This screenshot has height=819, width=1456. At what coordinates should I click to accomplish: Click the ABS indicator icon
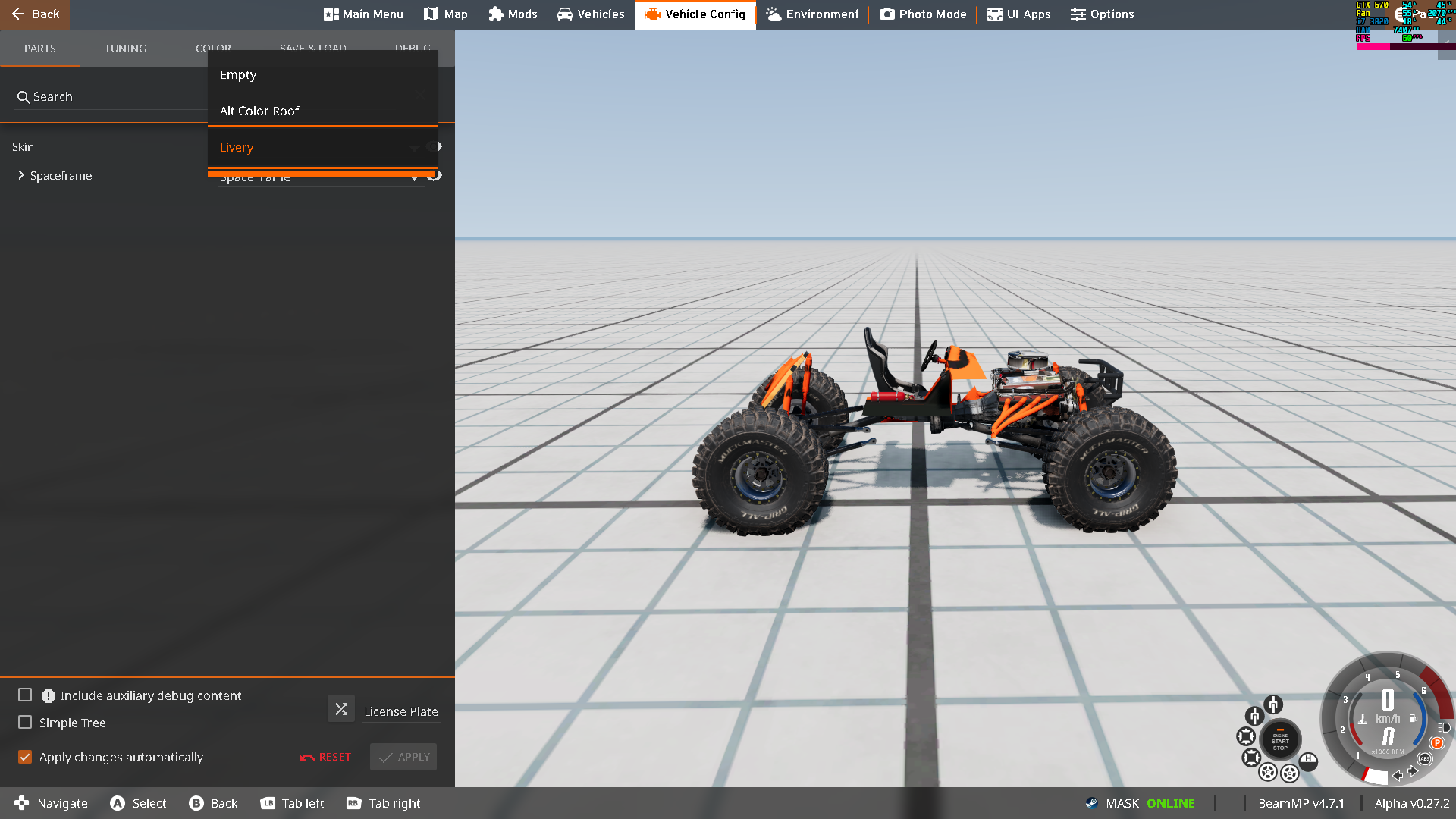(1425, 759)
